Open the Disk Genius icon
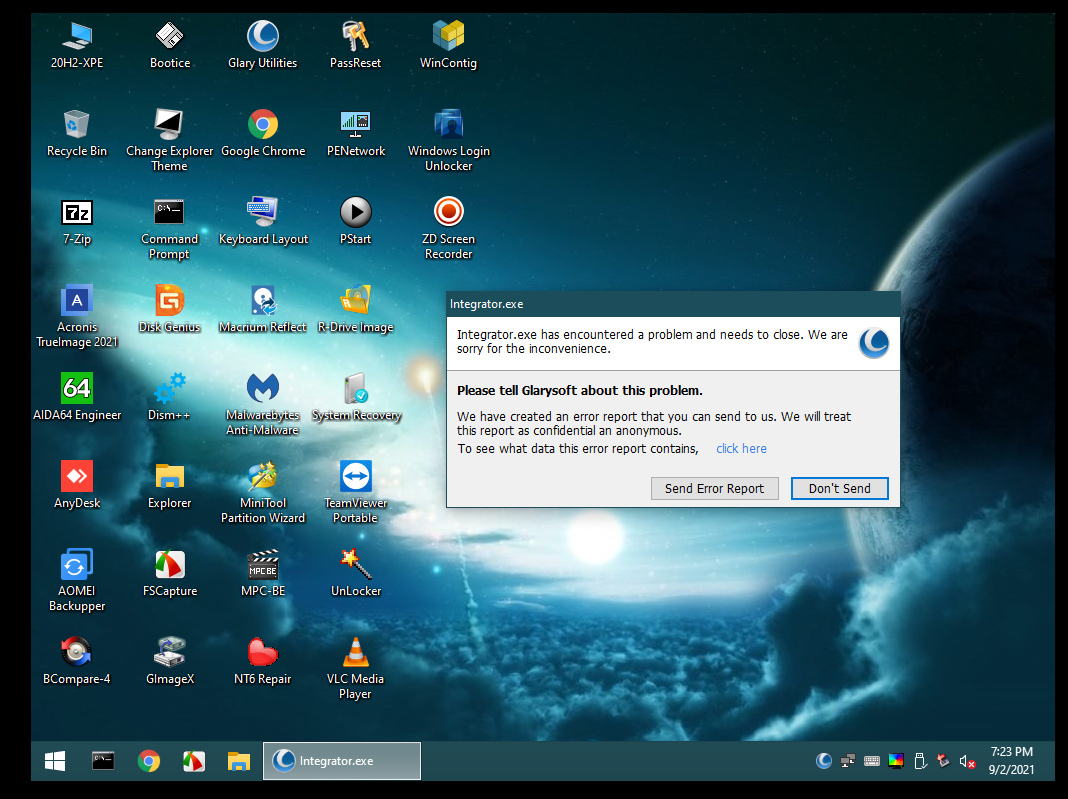The width and height of the screenshot is (1068, 799). [170, 309]
